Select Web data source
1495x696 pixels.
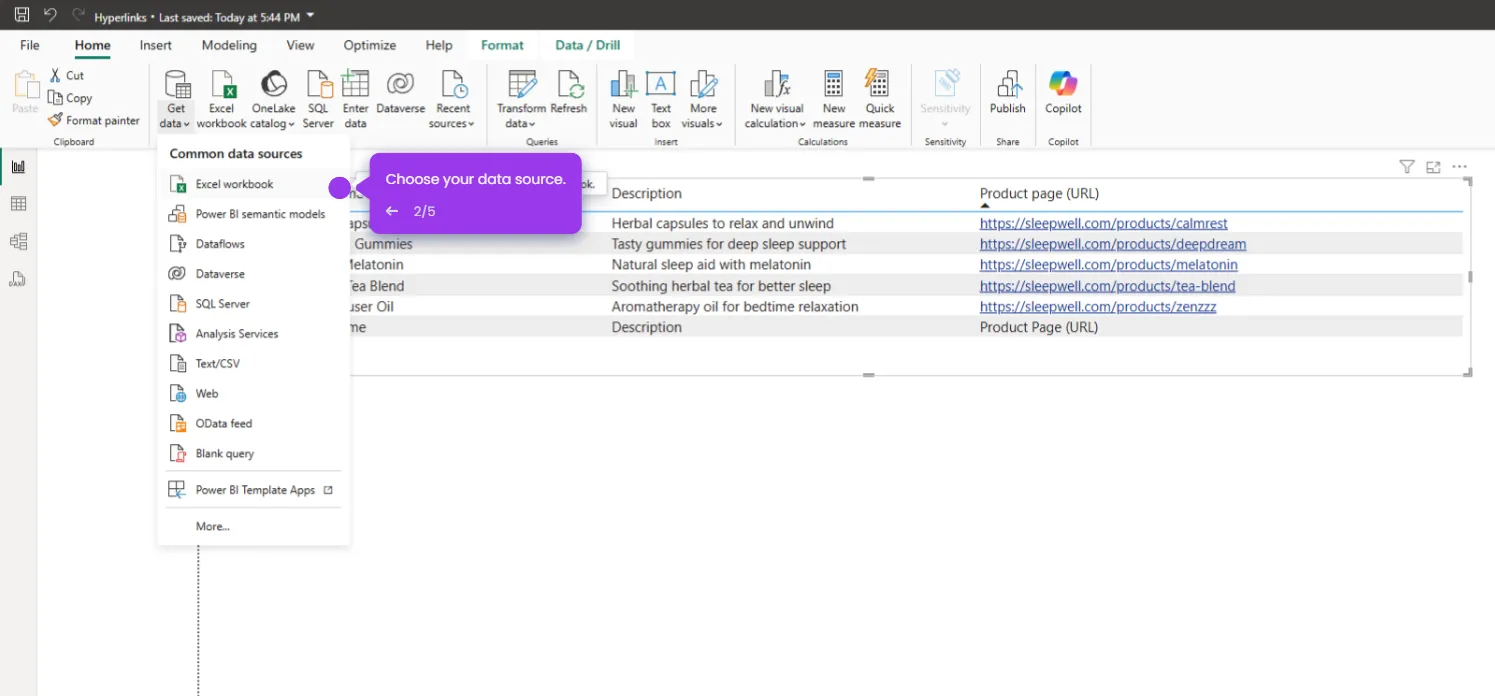[x=253, y=394]
